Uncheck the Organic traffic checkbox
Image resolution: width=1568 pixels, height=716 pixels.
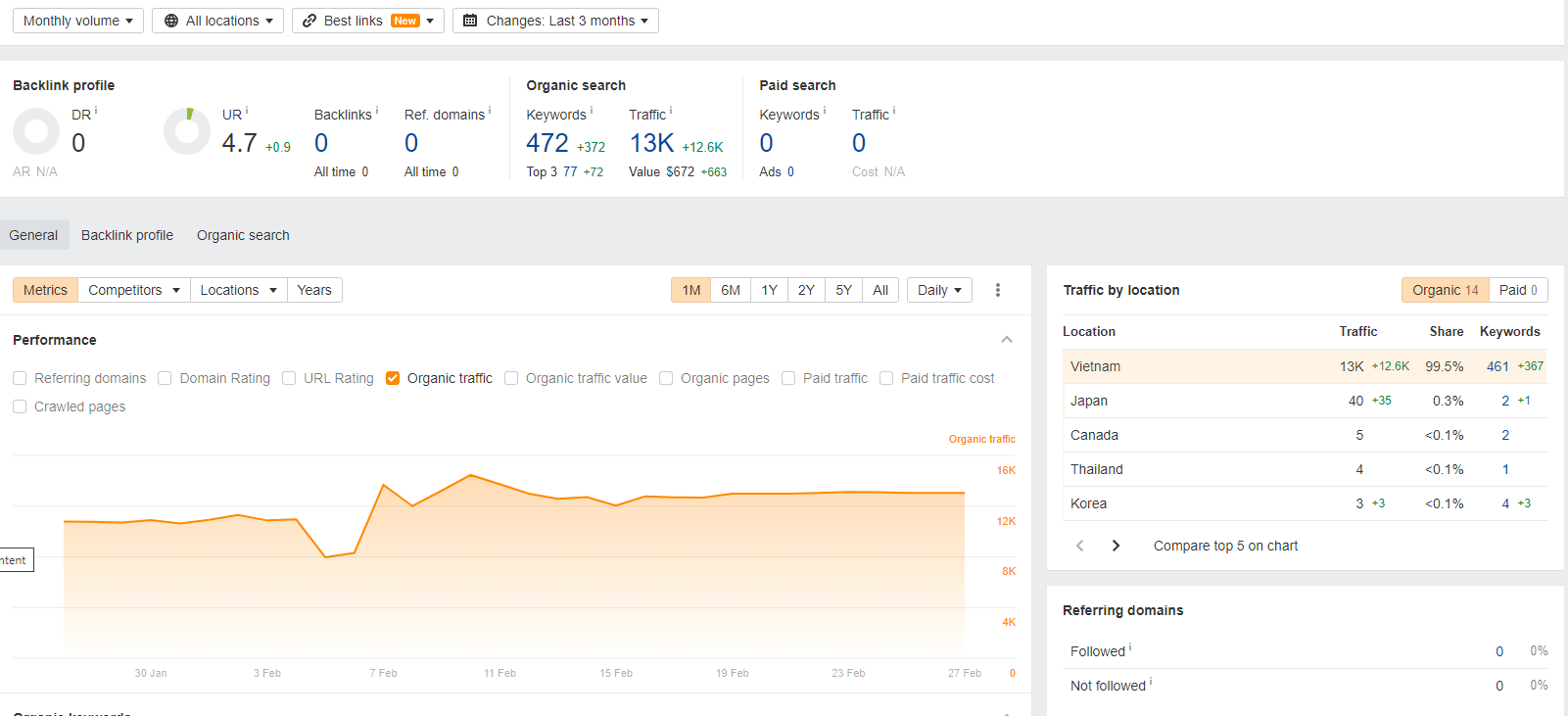(x=393, y=378)
